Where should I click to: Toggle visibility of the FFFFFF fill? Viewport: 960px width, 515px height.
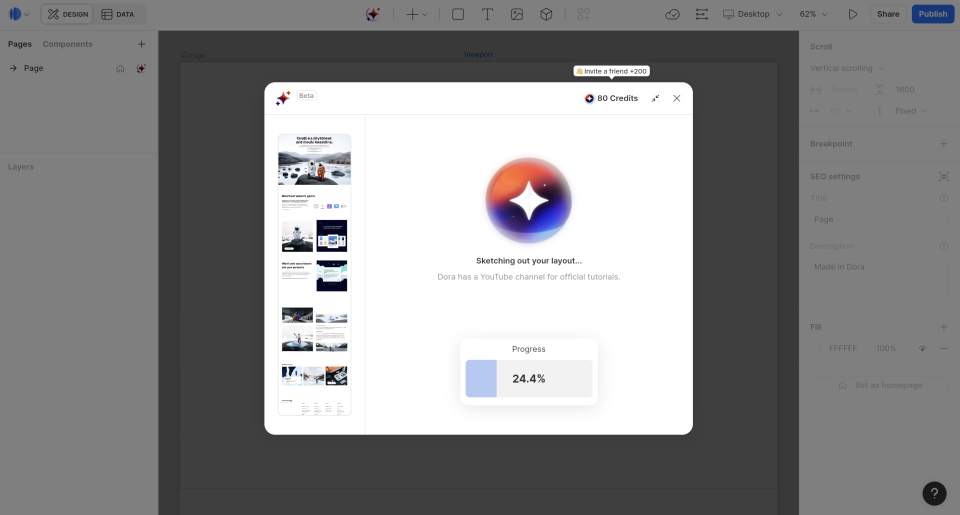(922, 348)
